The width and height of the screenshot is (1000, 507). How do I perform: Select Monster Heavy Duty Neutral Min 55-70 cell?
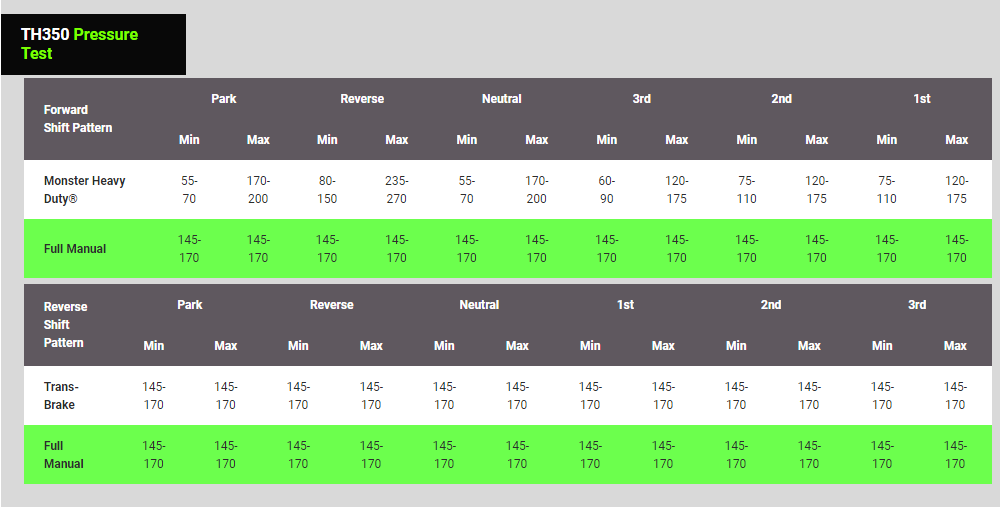467,190
